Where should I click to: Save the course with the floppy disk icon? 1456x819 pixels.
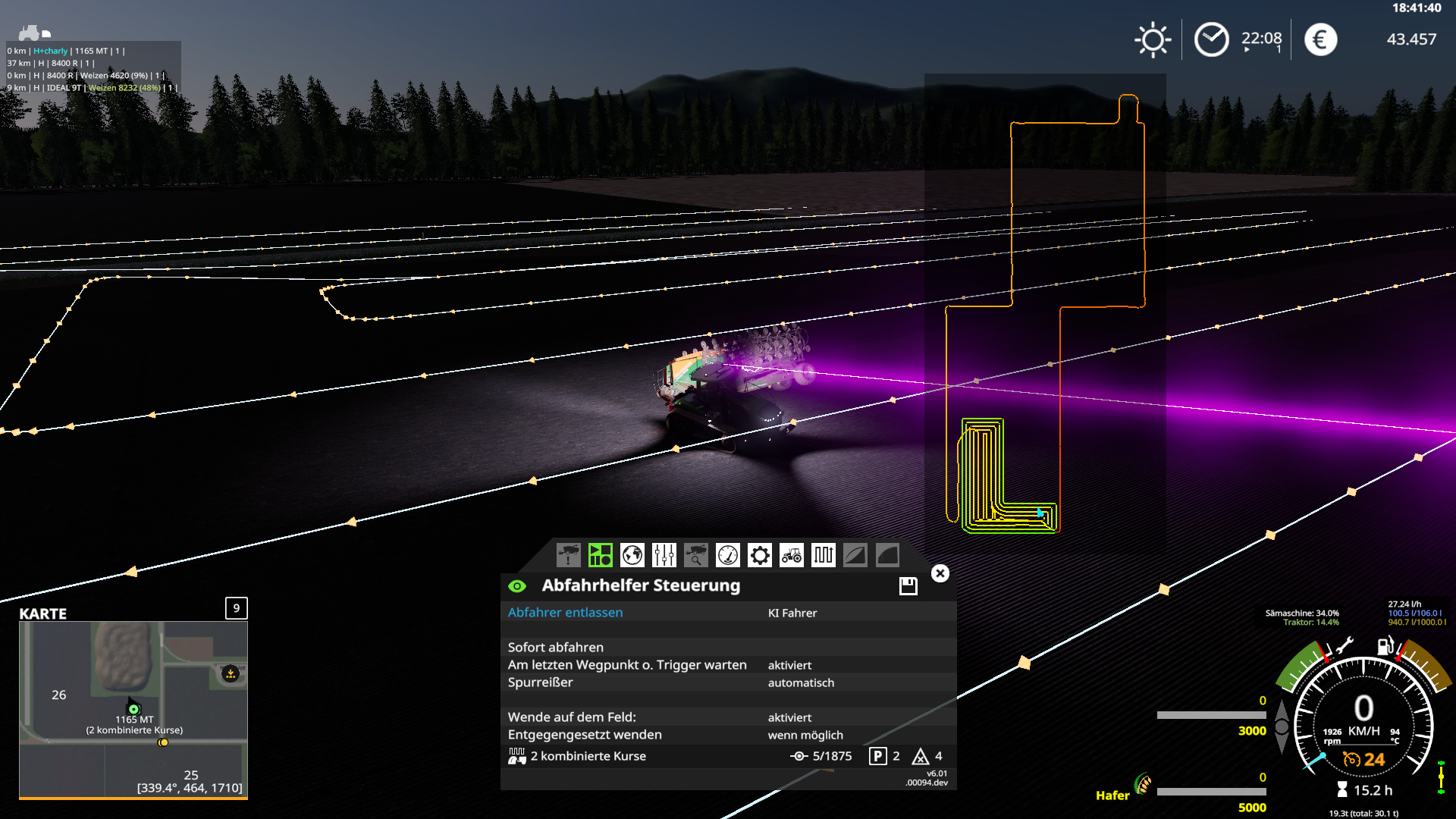tap(907, 585)
